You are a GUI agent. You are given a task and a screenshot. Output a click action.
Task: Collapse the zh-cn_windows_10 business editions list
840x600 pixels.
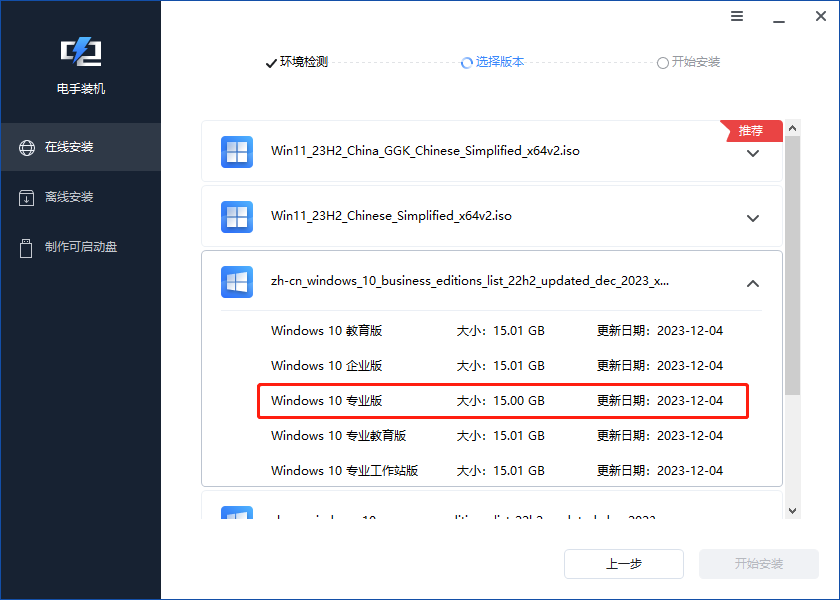pos(752,283)
